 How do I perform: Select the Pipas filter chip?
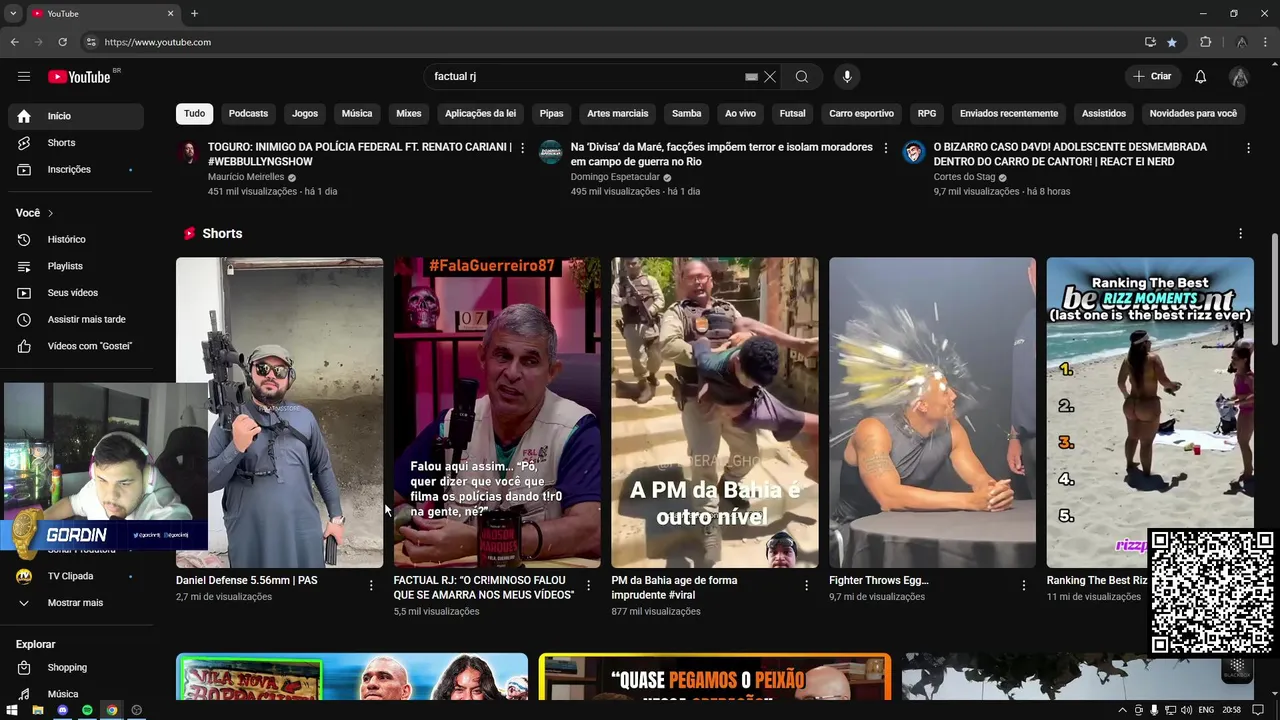[552, 114]
